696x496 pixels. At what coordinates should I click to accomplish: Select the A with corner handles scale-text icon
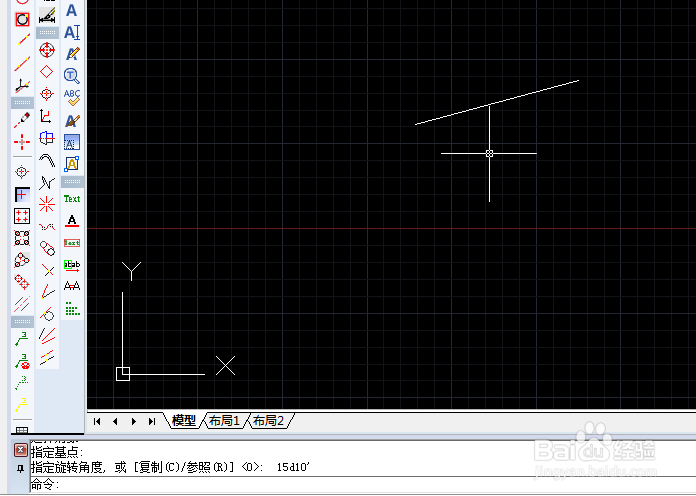(71, 164)
